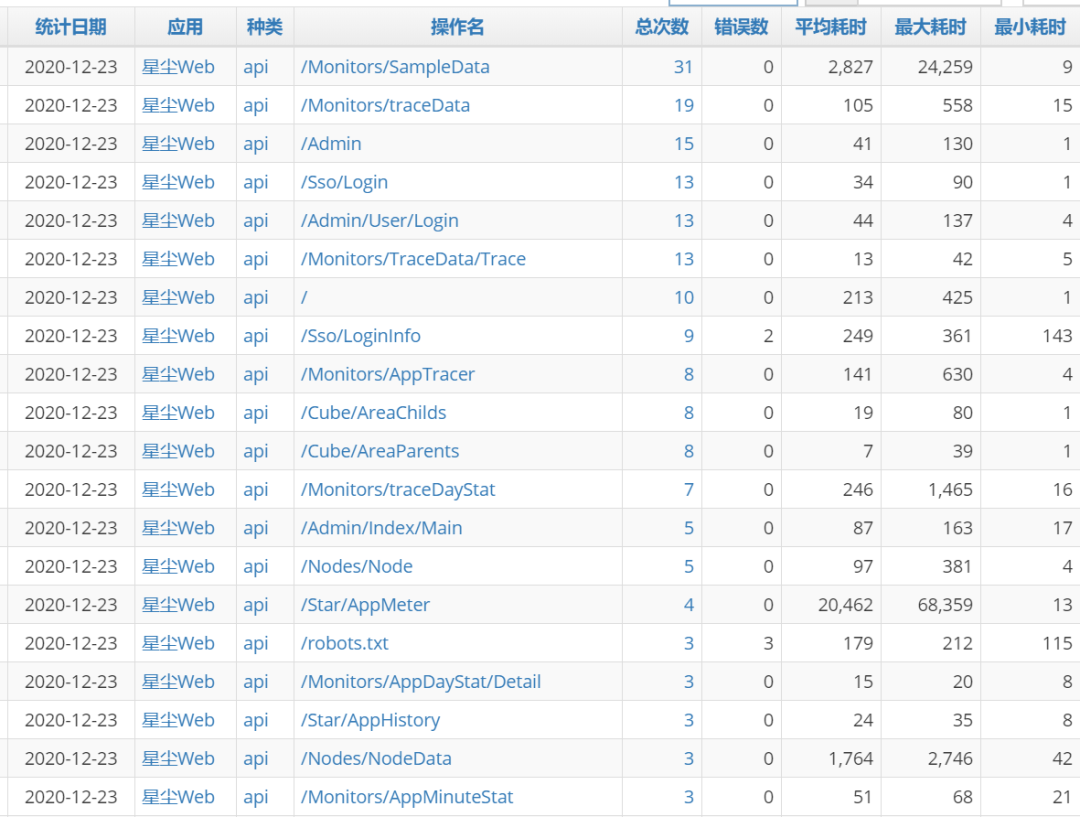
Task: Click api type link in /Nodes/NodeData row
Action: [256, 760]
